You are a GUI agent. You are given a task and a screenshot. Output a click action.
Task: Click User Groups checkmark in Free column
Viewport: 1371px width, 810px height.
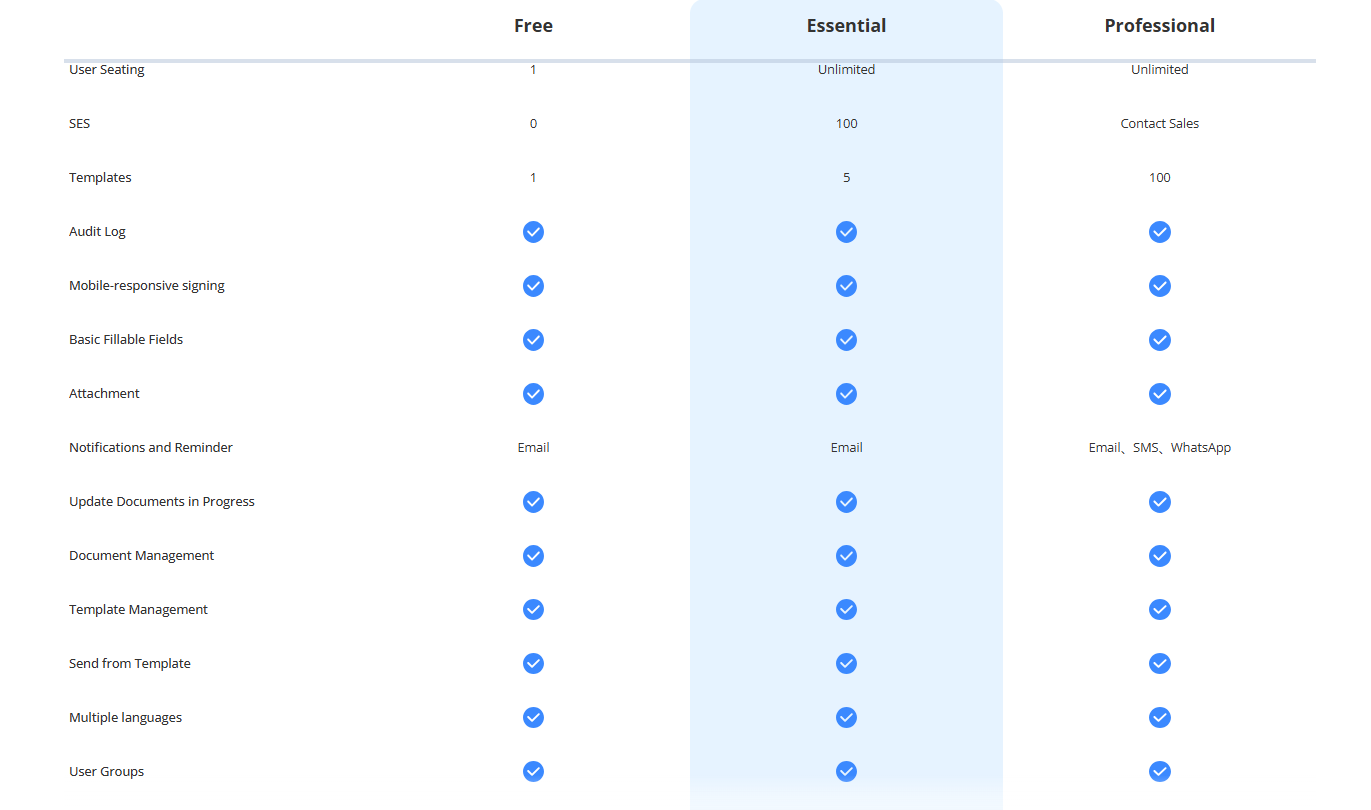click(x=533, y=772)
